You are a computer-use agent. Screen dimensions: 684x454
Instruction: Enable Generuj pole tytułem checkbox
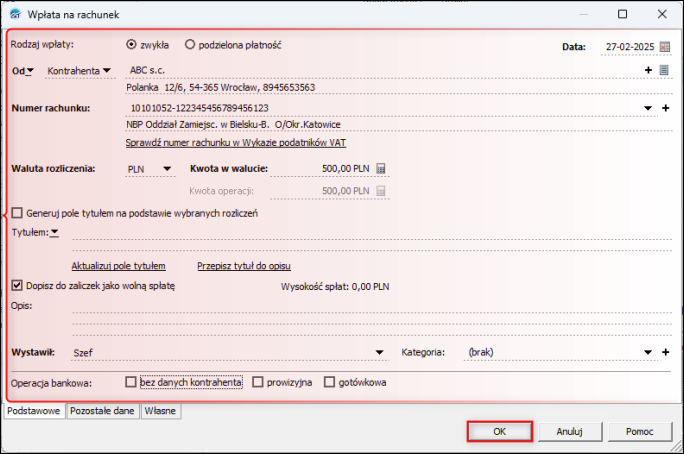tap(17, 213)
